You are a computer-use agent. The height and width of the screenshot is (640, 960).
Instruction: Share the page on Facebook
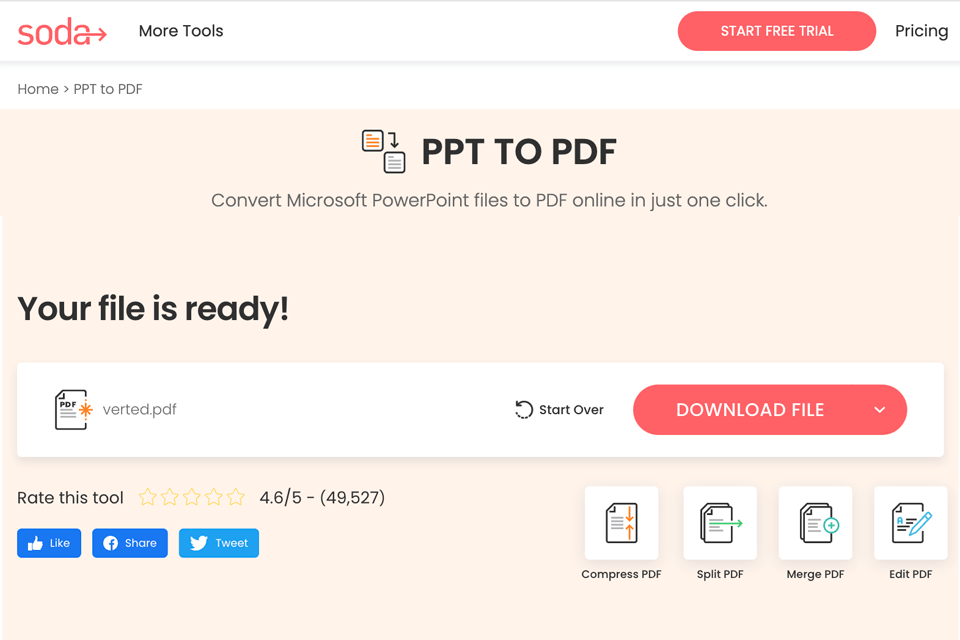coord(130,543)
